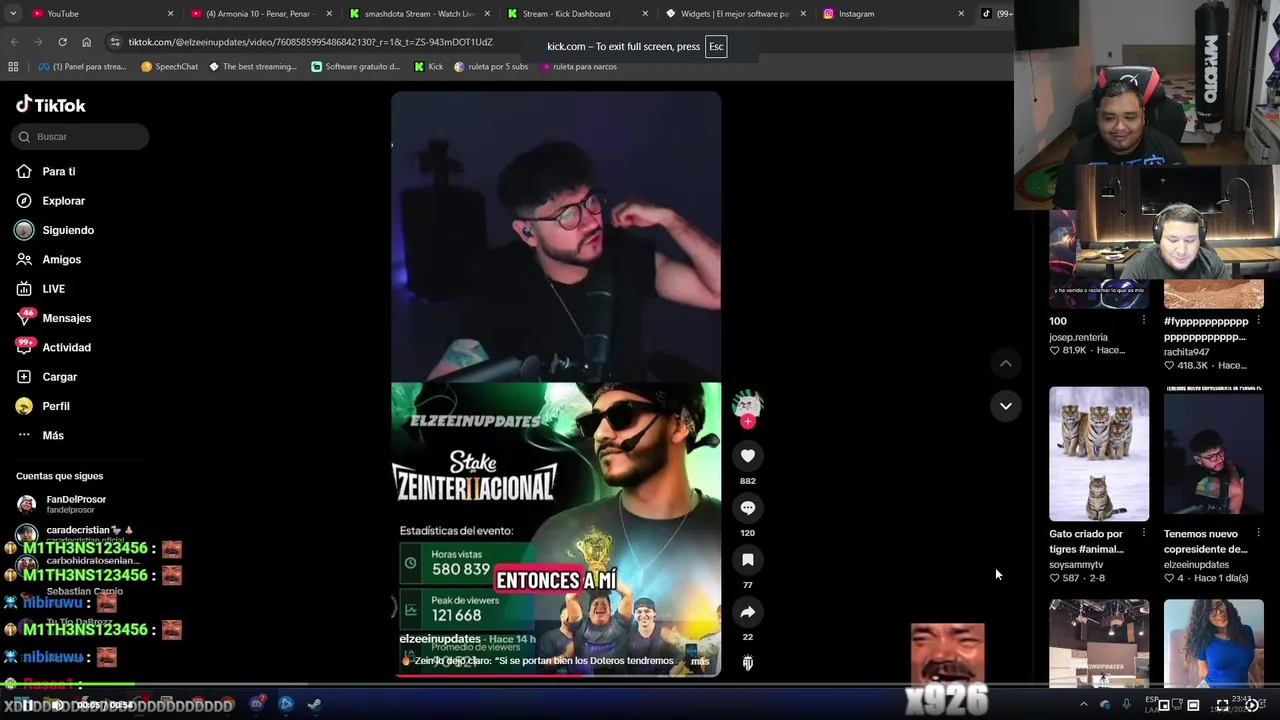Open the Kick bookmark
This screenshot has width=1280, height=720.
[428, 67]
